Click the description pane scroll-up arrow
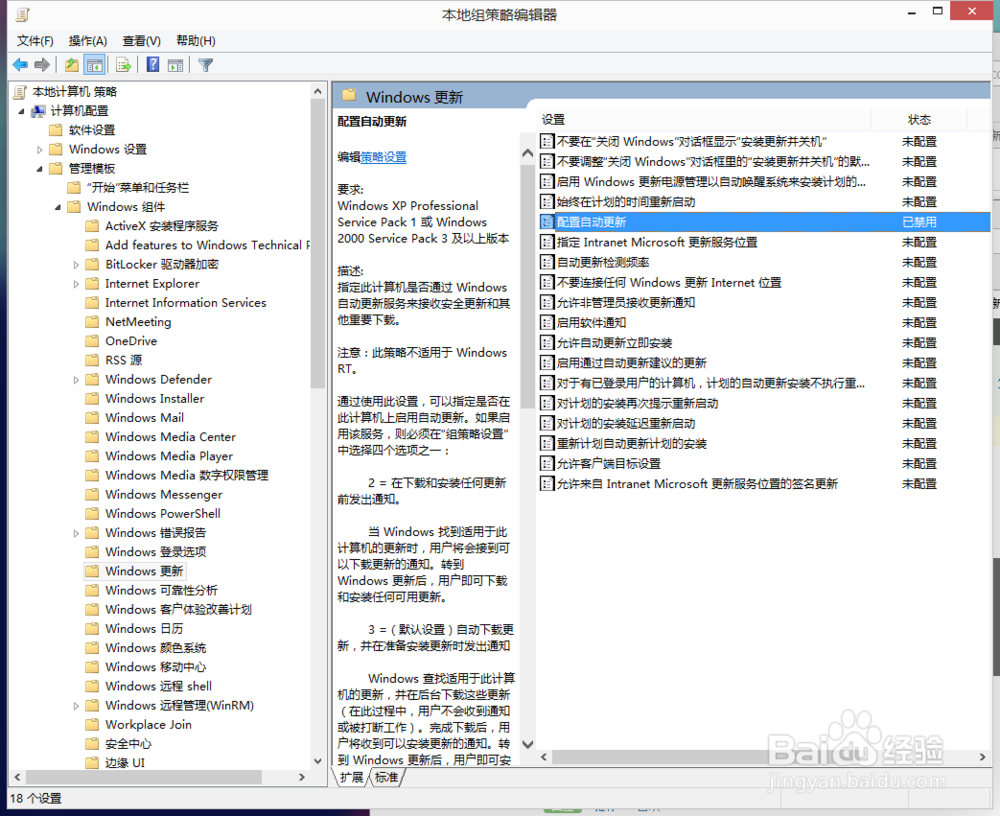The image size is (1000, 816). pos(527,153)
